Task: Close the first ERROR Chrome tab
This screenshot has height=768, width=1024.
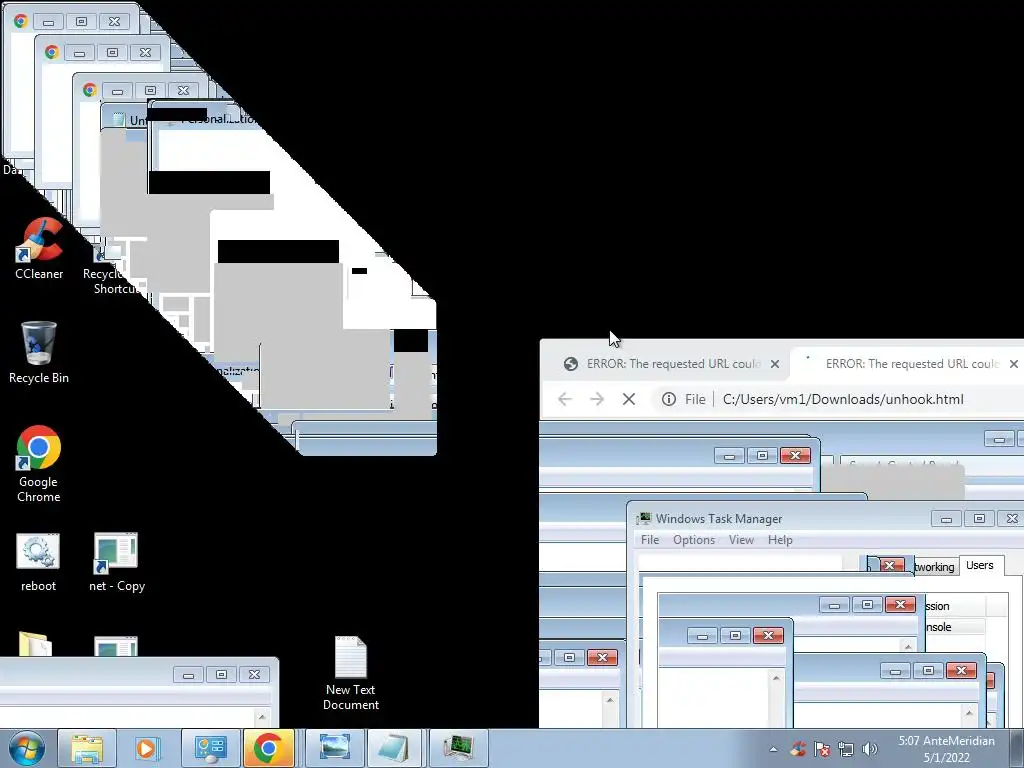Action: (x=775, y=364)
